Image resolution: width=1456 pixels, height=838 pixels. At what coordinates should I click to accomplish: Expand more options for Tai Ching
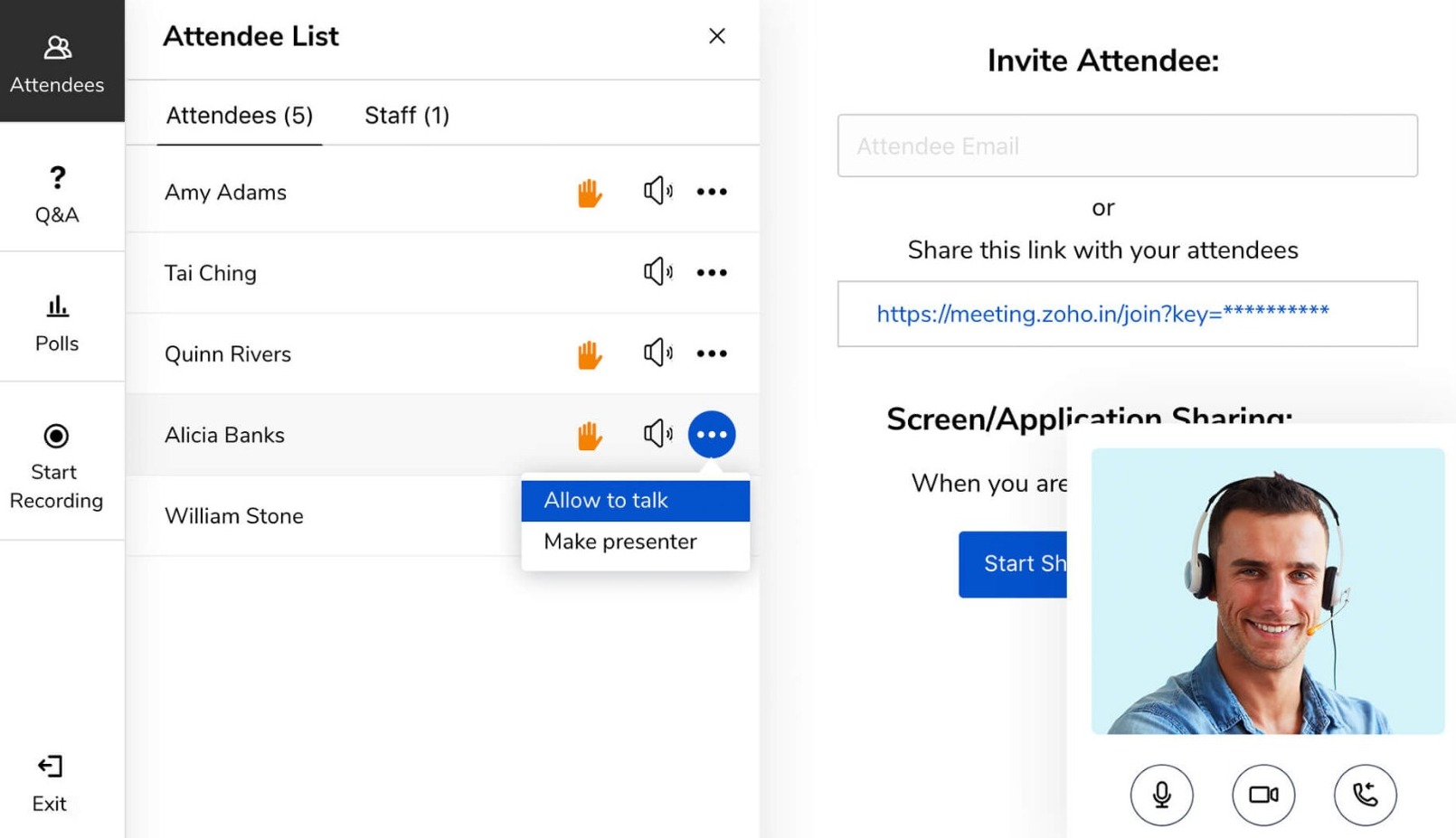(712, 272)
